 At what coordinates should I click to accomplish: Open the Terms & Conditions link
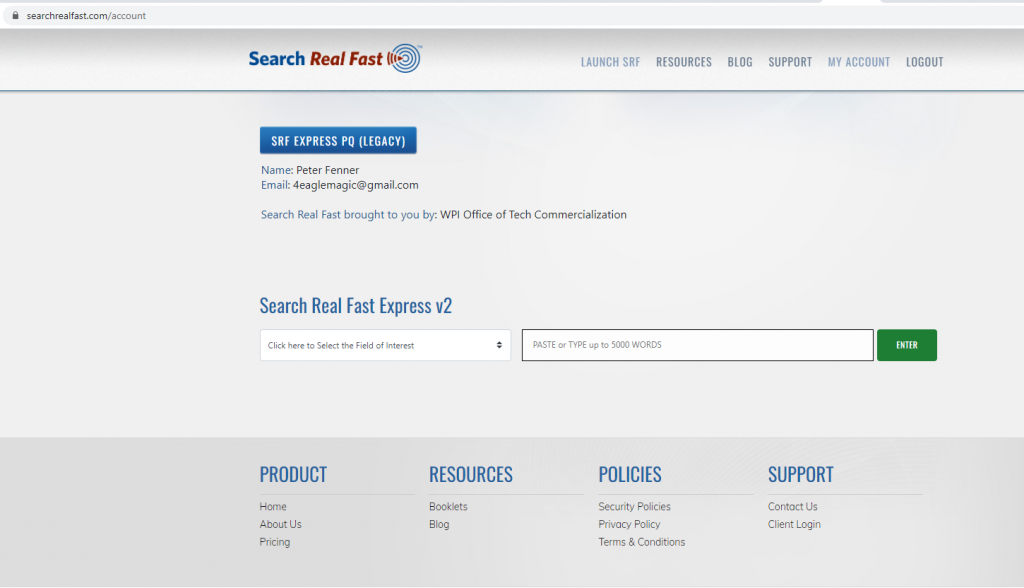[641, 542]
